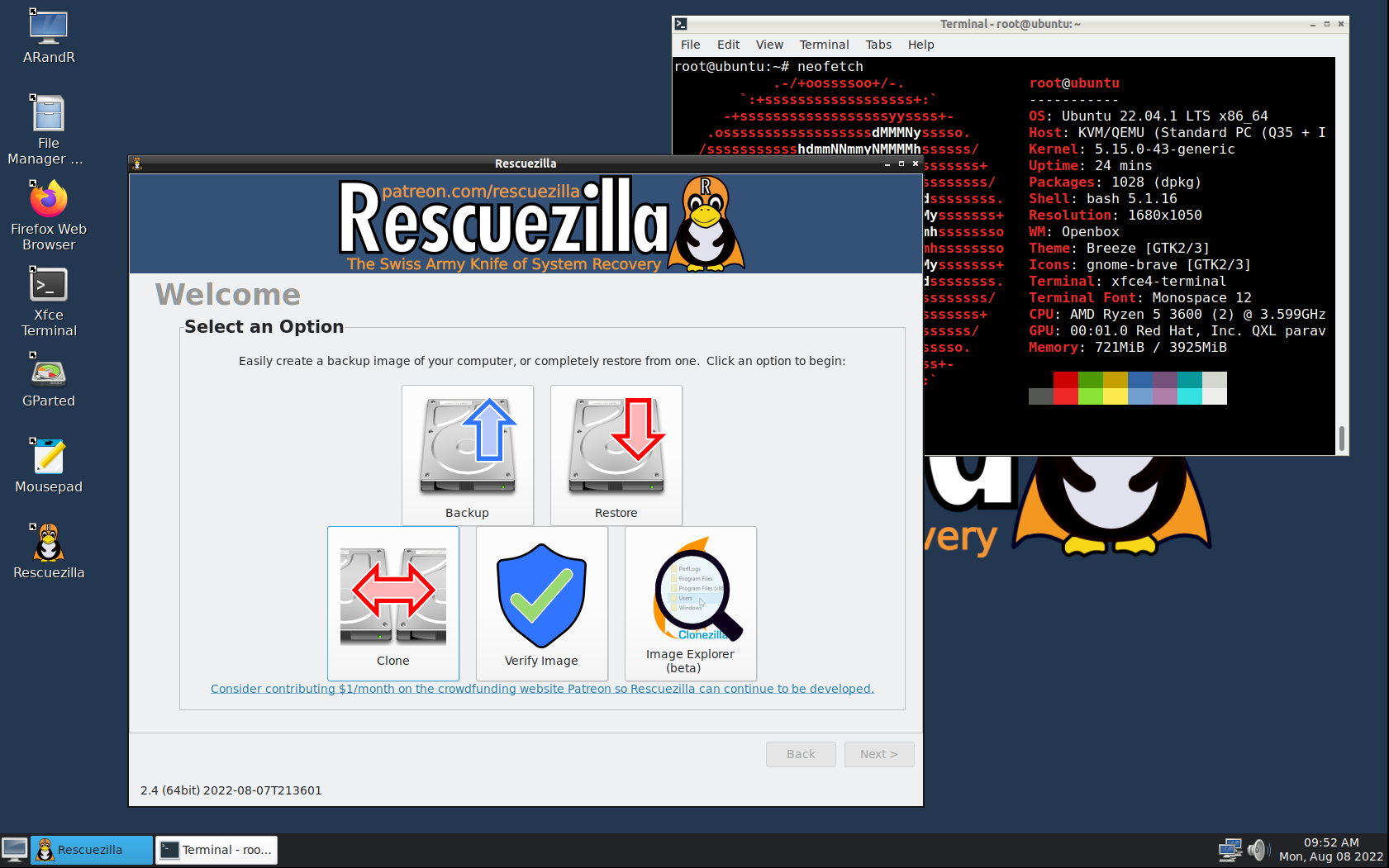Open the Edit menu in Terminal

click(728, 45)
